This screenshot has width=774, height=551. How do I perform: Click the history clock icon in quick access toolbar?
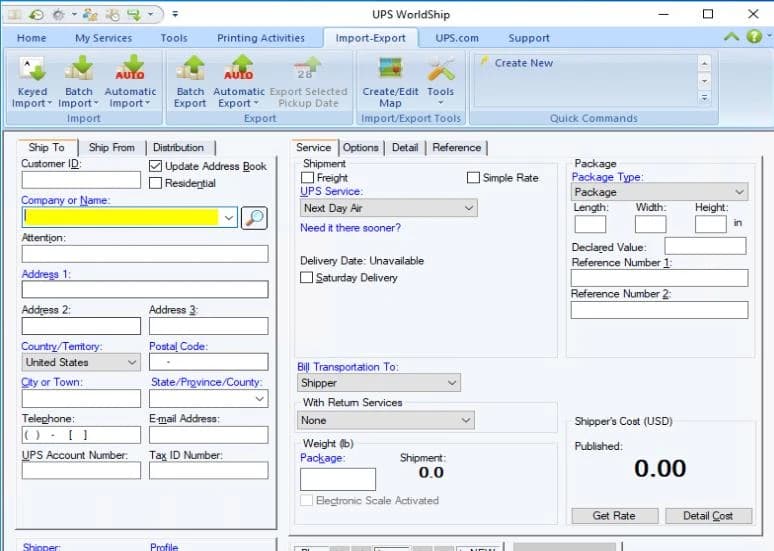coord(36,15)
